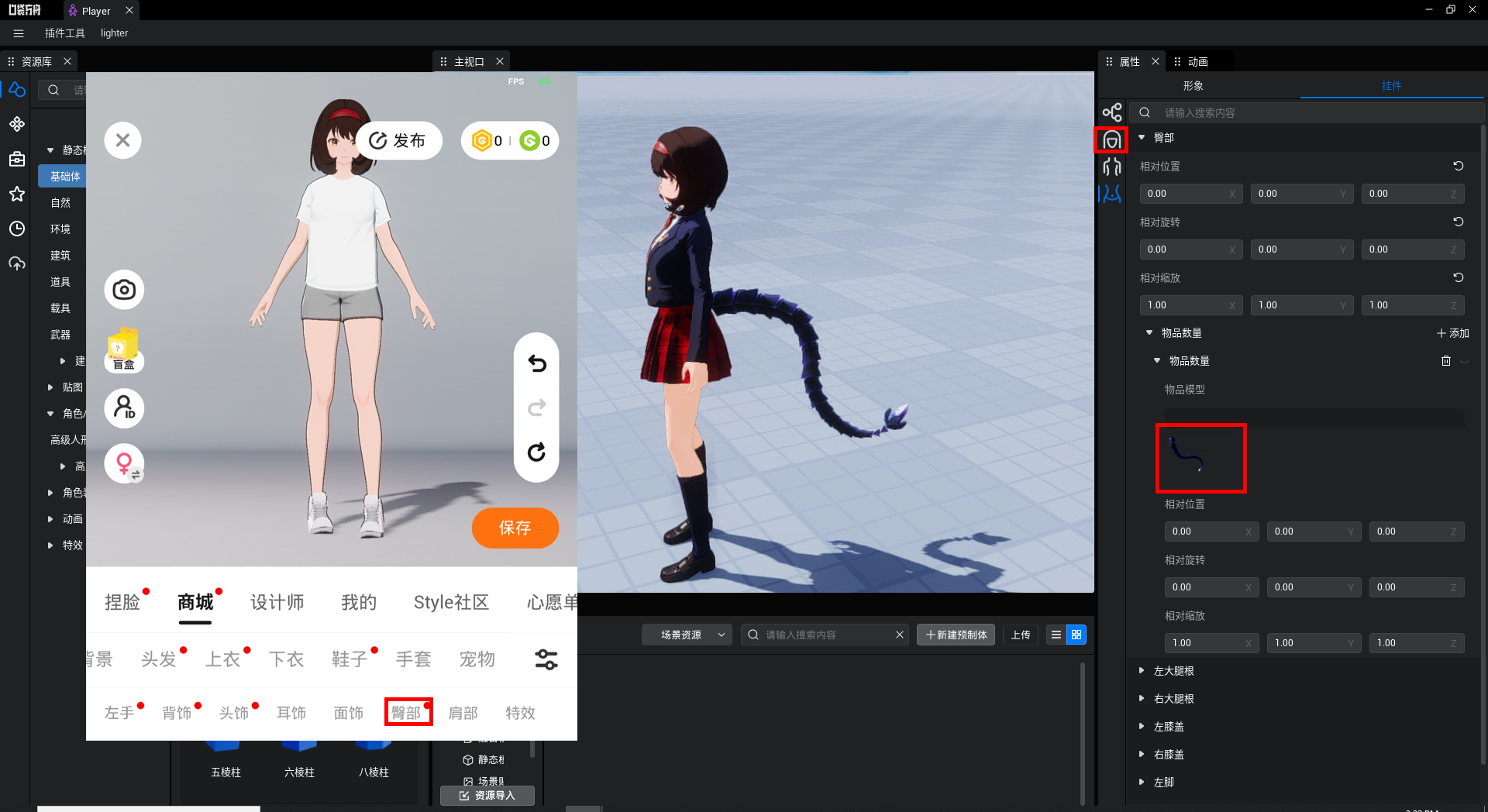Expand the 贴图 tree item
The width and height of the screenshot is (1488, 812).
click(x=50, y=387)
